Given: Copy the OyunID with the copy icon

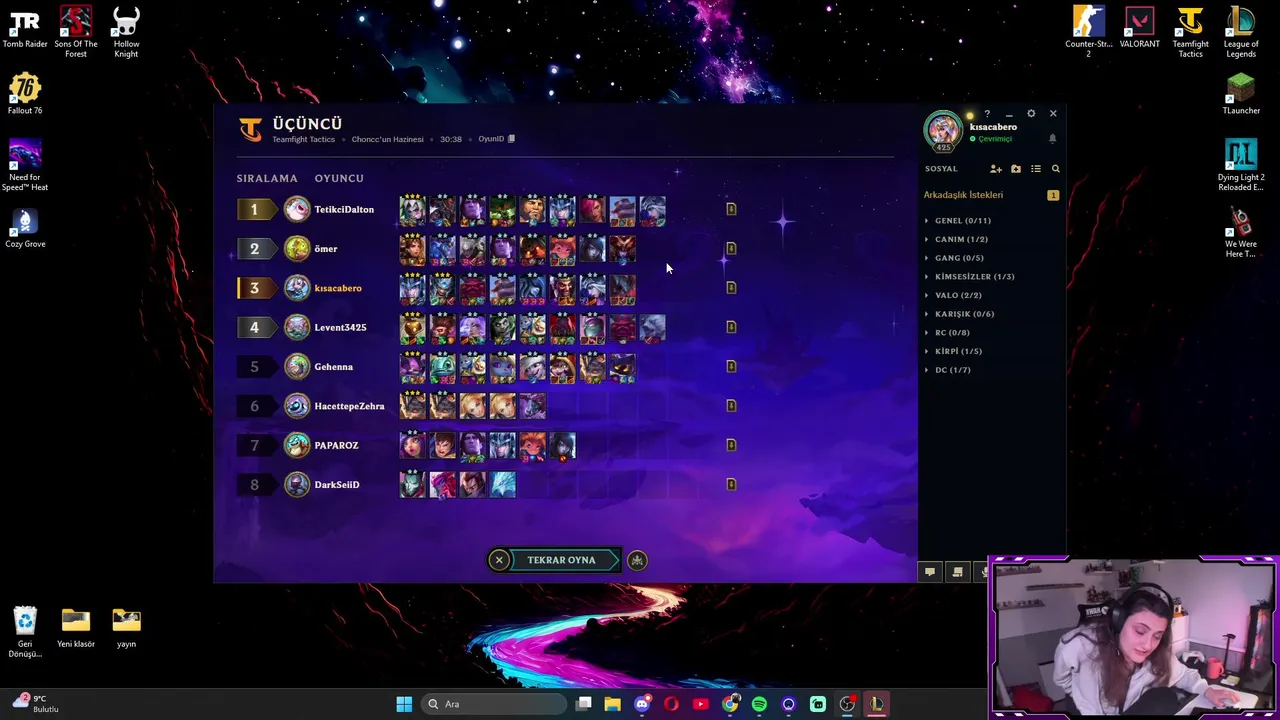Looking at the screenshot, I should tap(511, 139).
